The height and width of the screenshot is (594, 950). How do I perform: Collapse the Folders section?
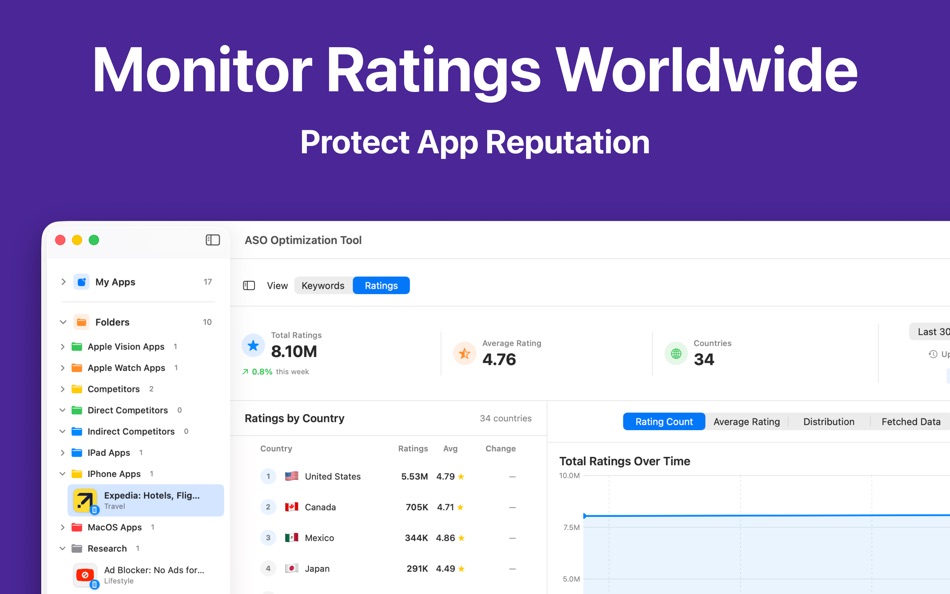63,322
